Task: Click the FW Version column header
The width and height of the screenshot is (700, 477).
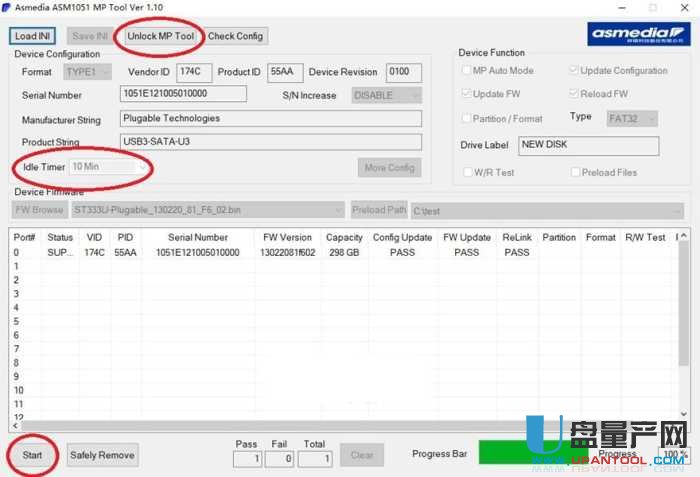Action: coord(287,238)
